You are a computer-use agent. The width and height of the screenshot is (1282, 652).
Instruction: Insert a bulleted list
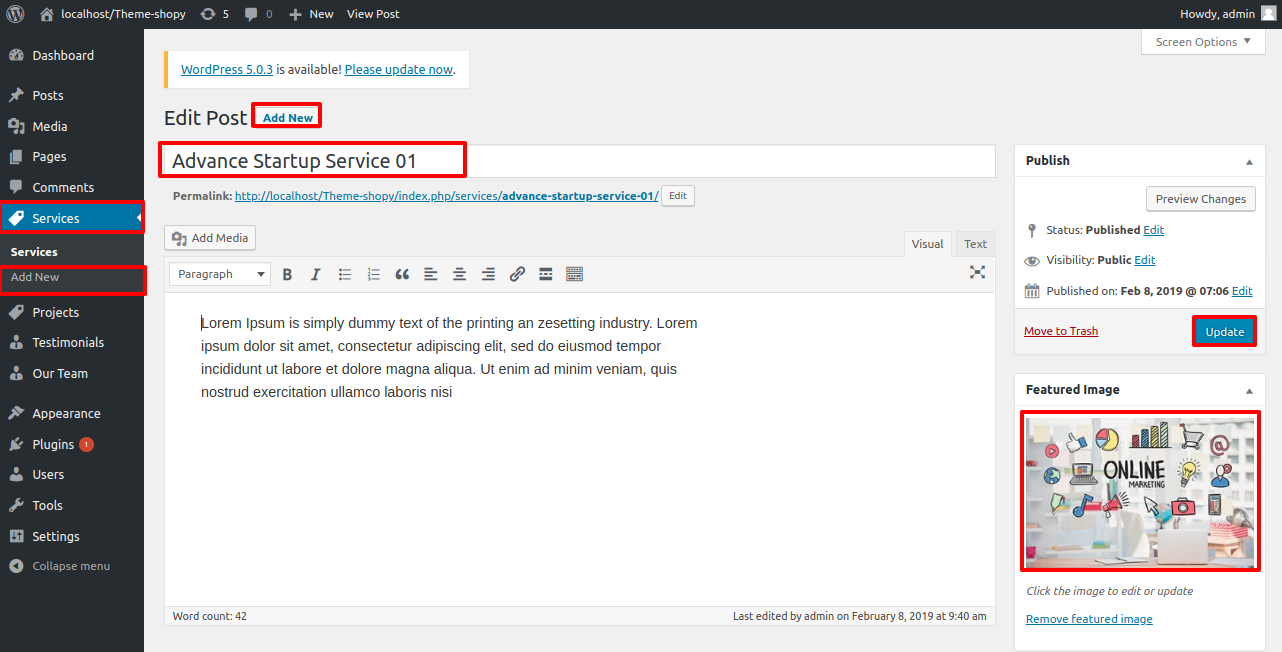345,274
